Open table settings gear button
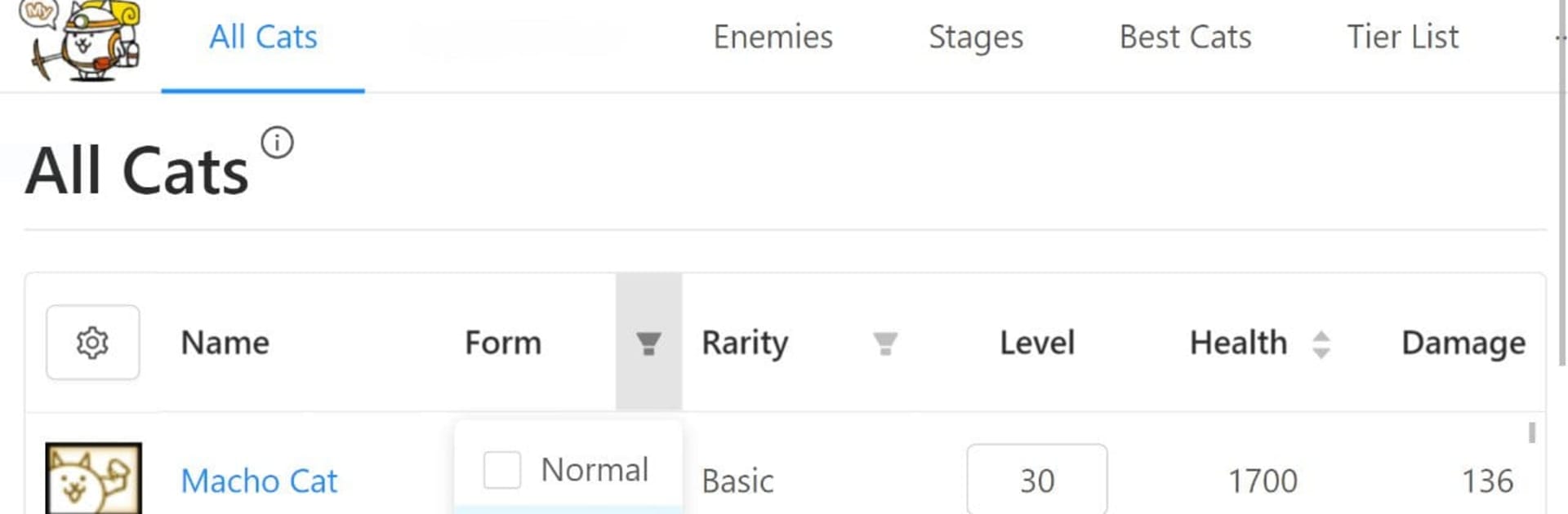 click(x=92, y=343)
